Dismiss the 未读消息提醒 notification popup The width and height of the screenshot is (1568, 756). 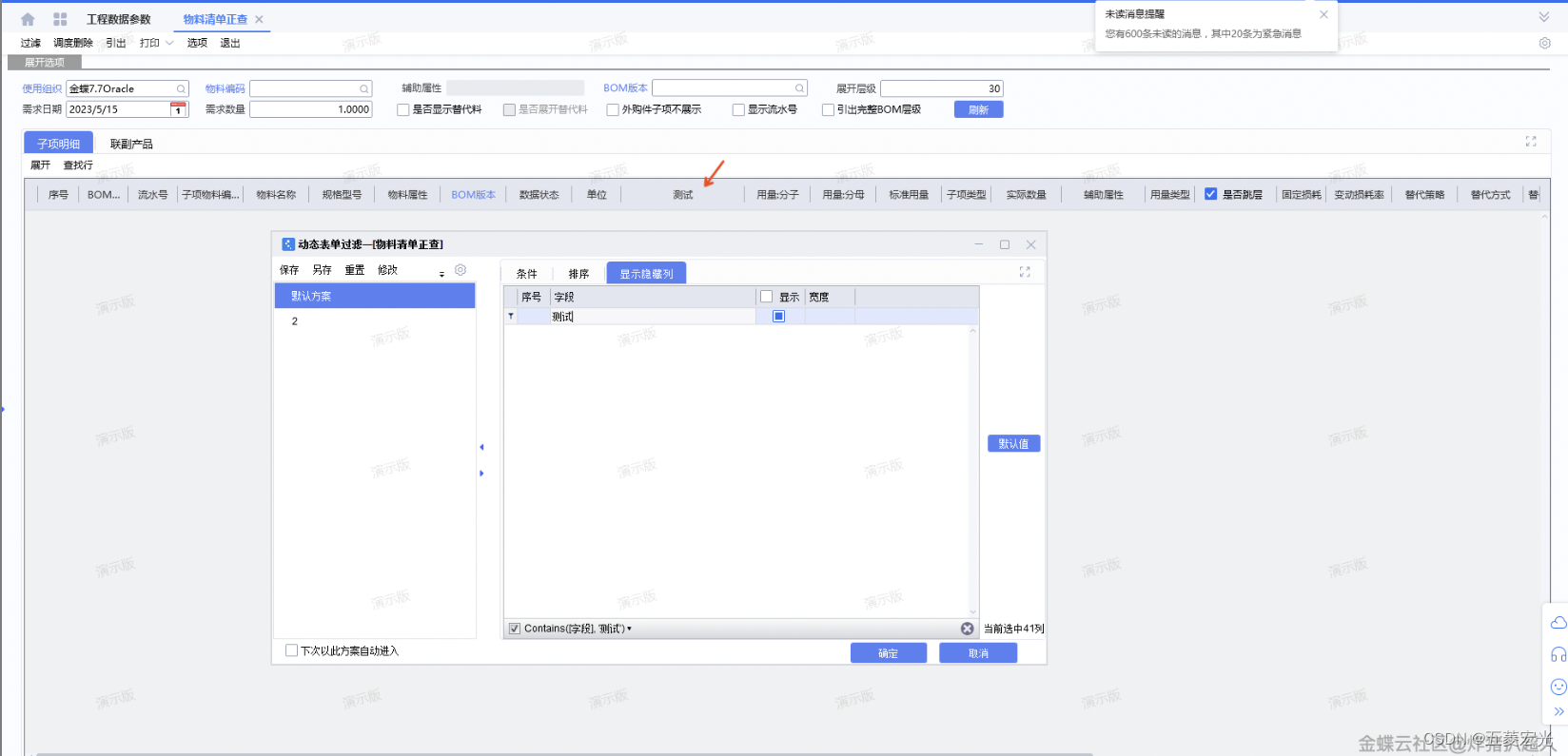(x=1323, y=14)
